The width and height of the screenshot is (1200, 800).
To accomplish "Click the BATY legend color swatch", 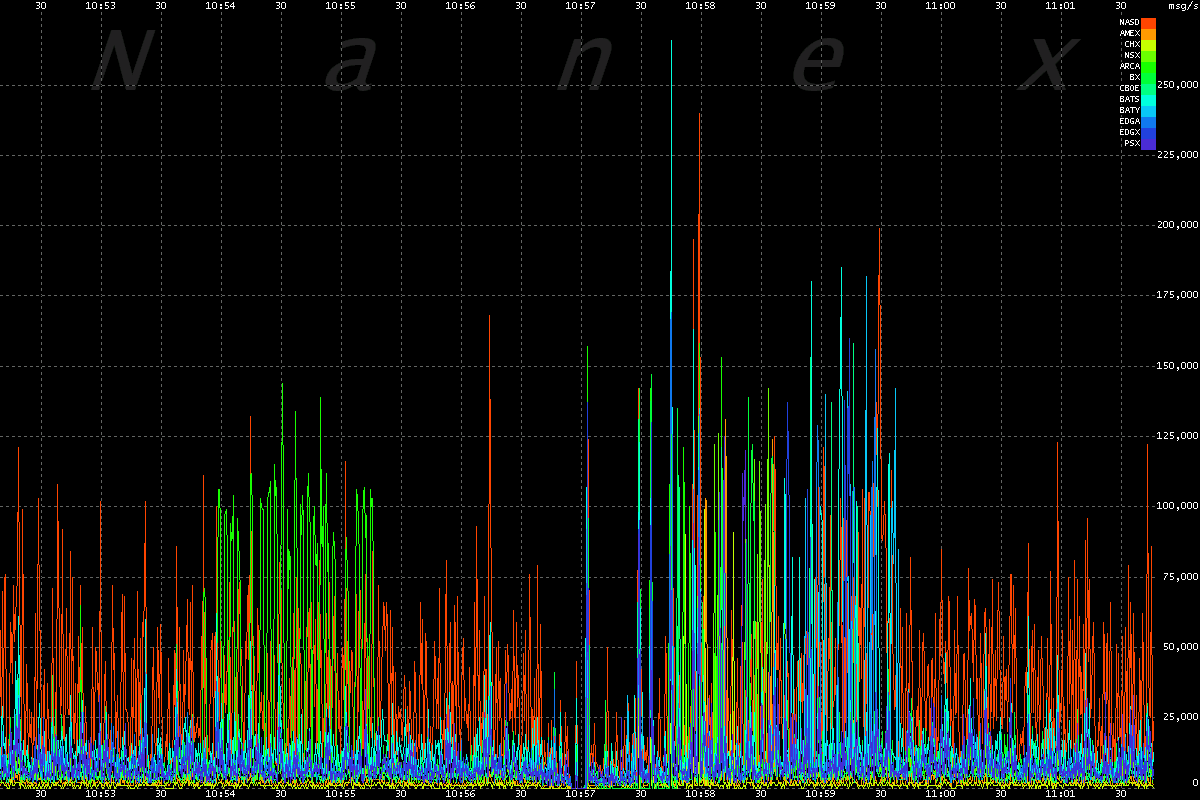I will coord(1149,110).
